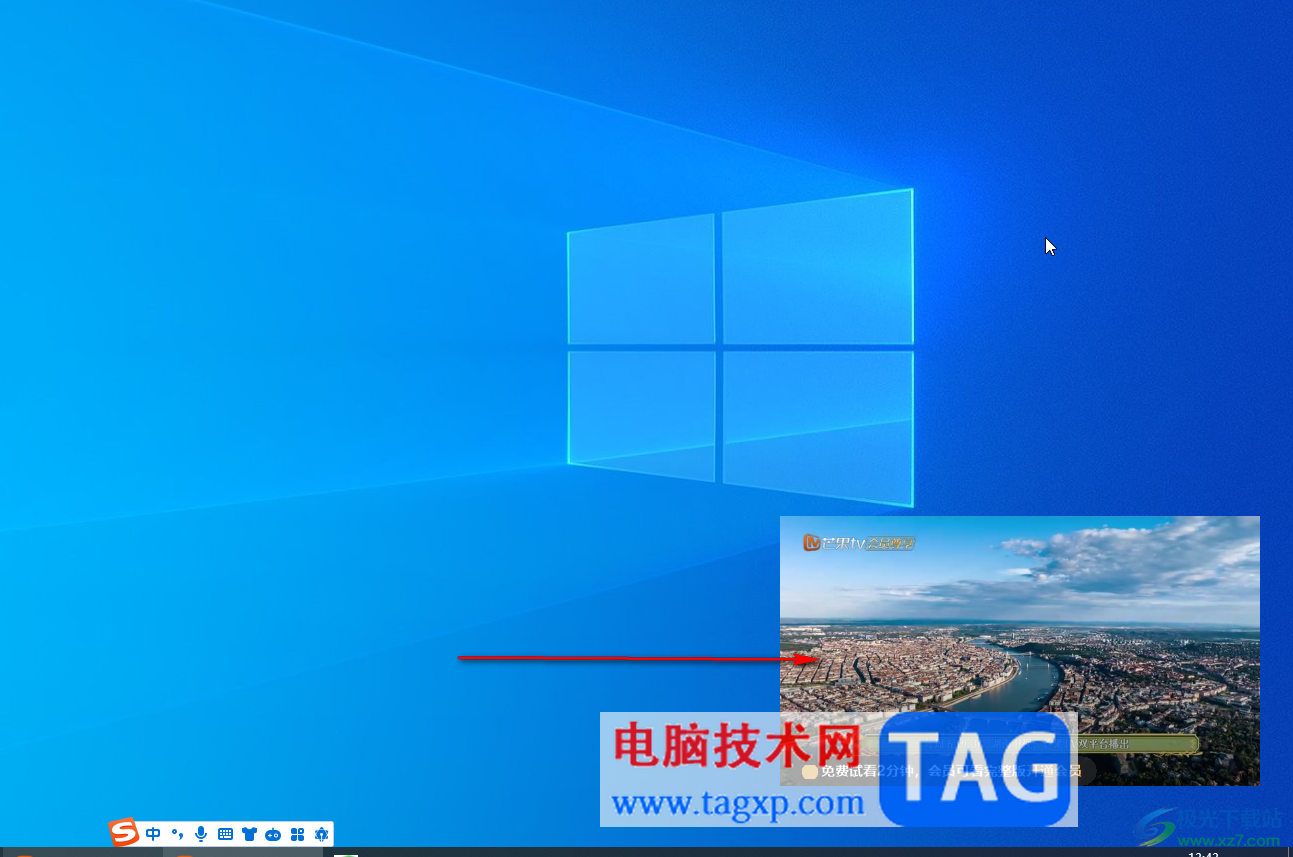Click the rightmost Sogou toolbar icon

click(x=321, y=834)
